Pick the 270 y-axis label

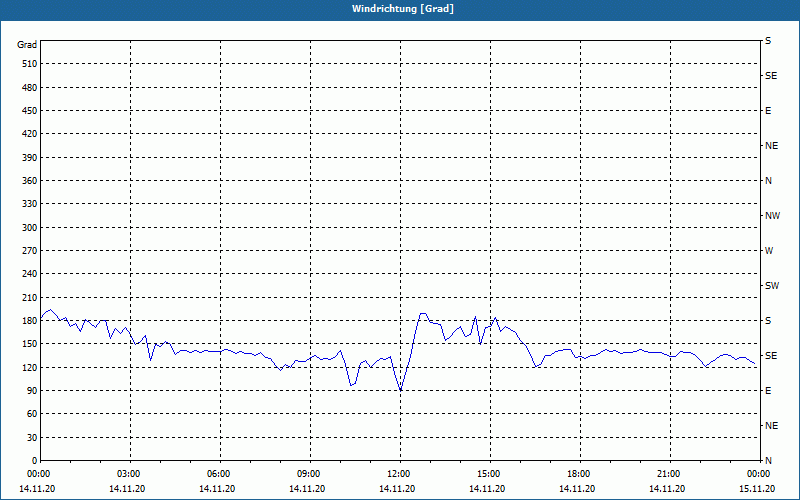coord(30,251)
